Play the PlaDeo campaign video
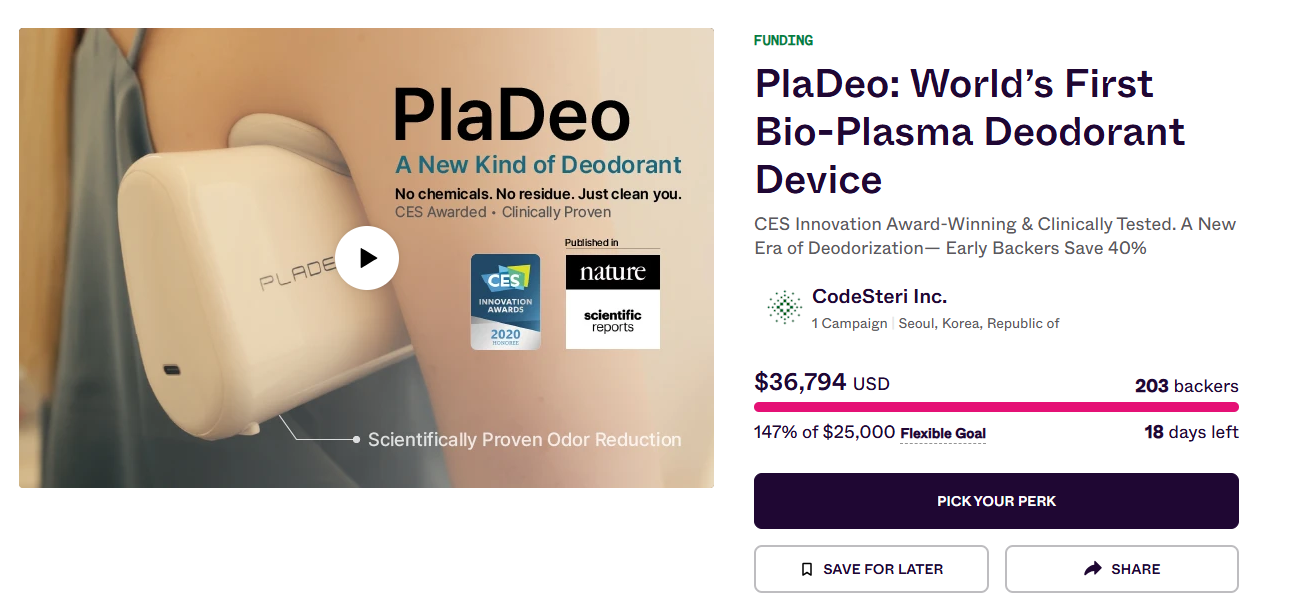The image size is (1290, 608). coord(367,258)
